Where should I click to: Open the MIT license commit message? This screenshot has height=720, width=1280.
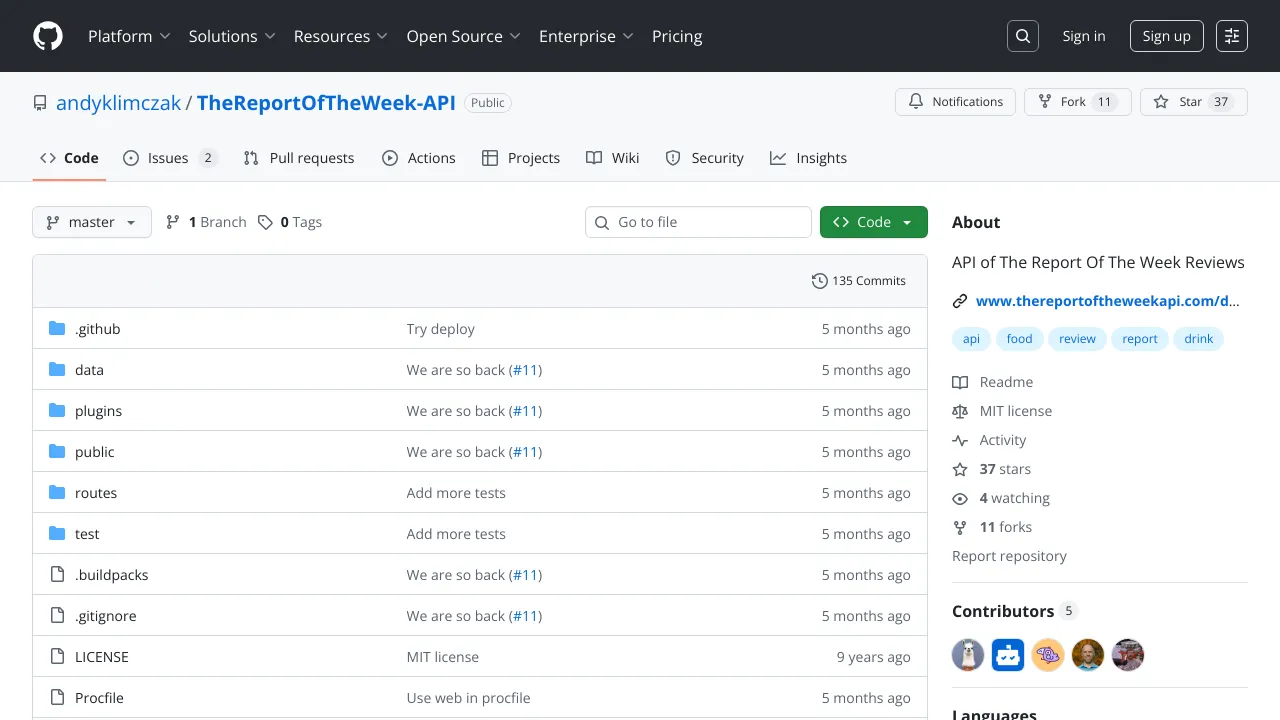(443, 657)
